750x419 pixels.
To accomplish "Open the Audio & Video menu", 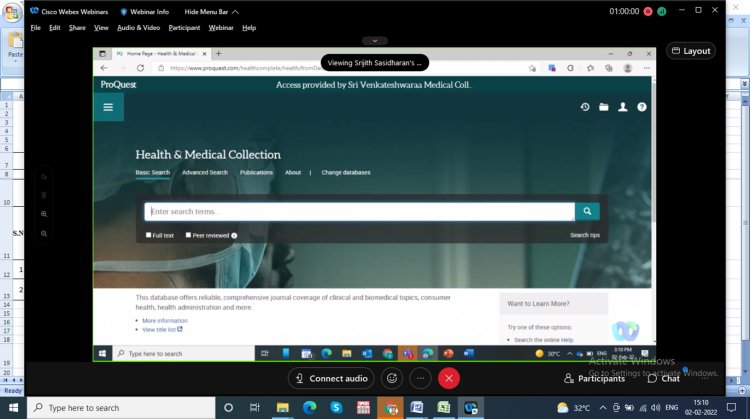I will [138, 28].
